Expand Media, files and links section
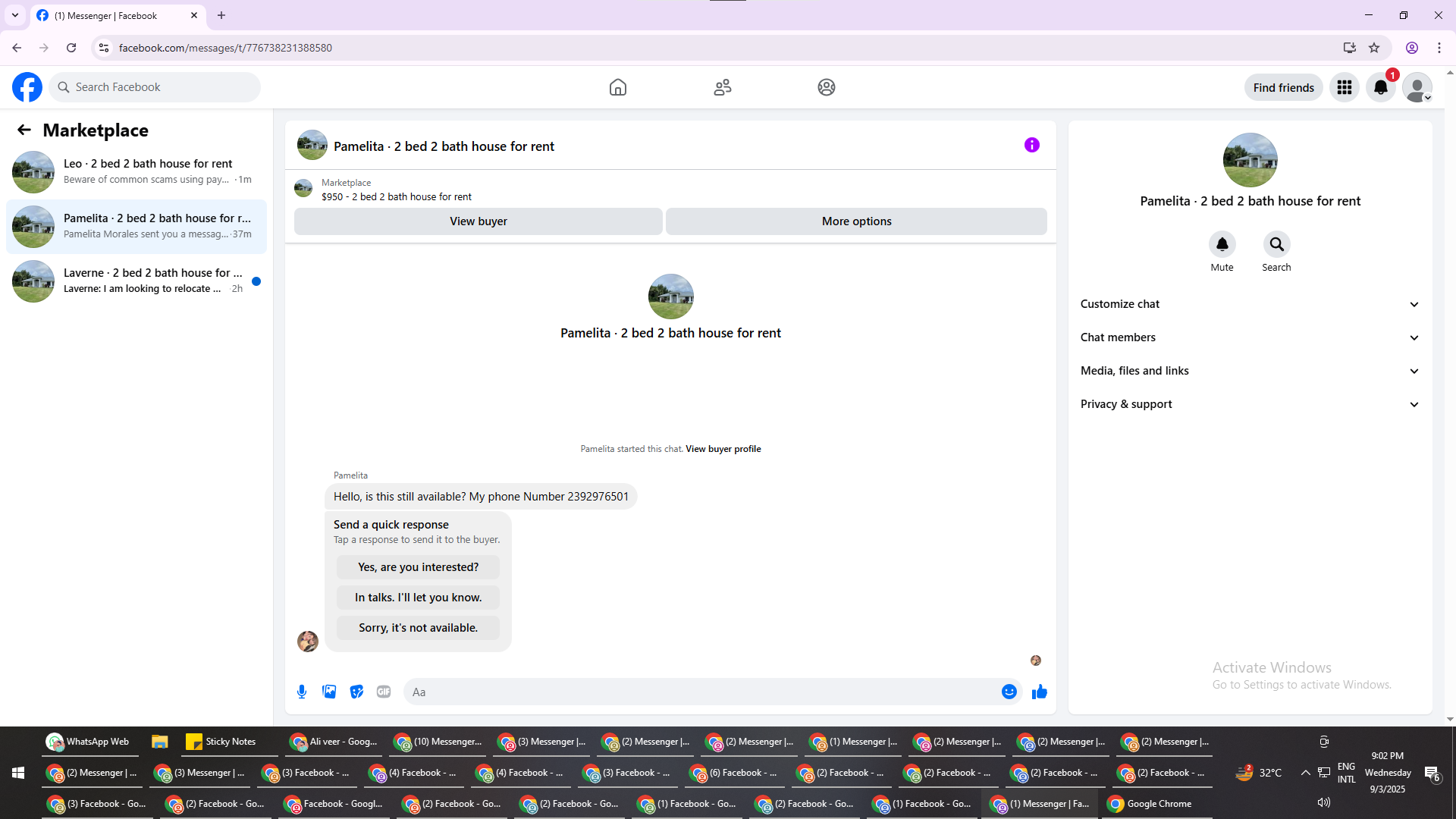The width and height of the screenshot is (1456, 819). [1250, 371]
